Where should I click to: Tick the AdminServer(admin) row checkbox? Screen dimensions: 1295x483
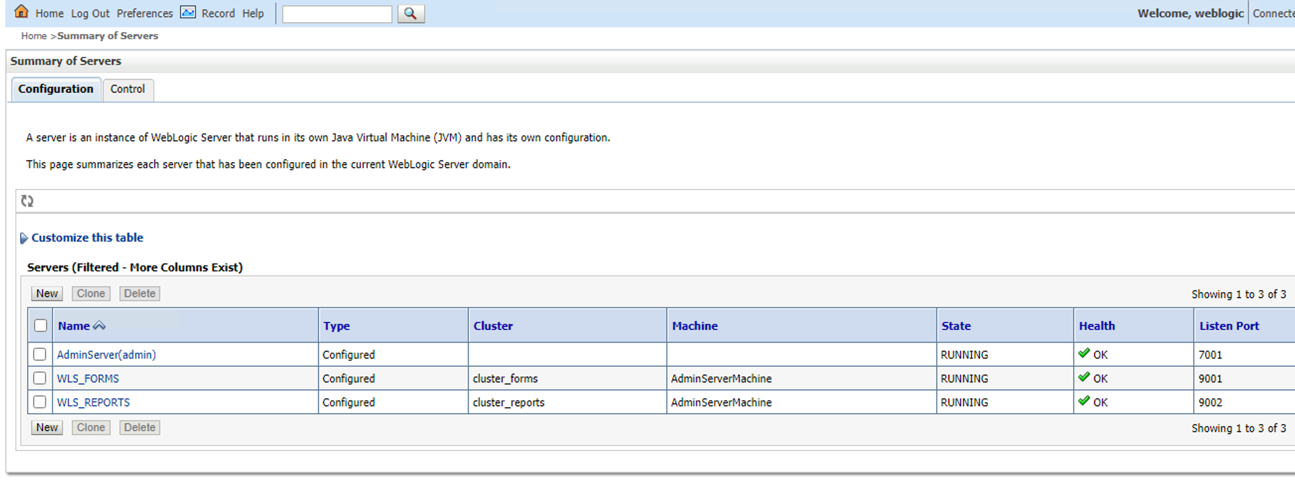pyautogui.click(x=40, y=355)
